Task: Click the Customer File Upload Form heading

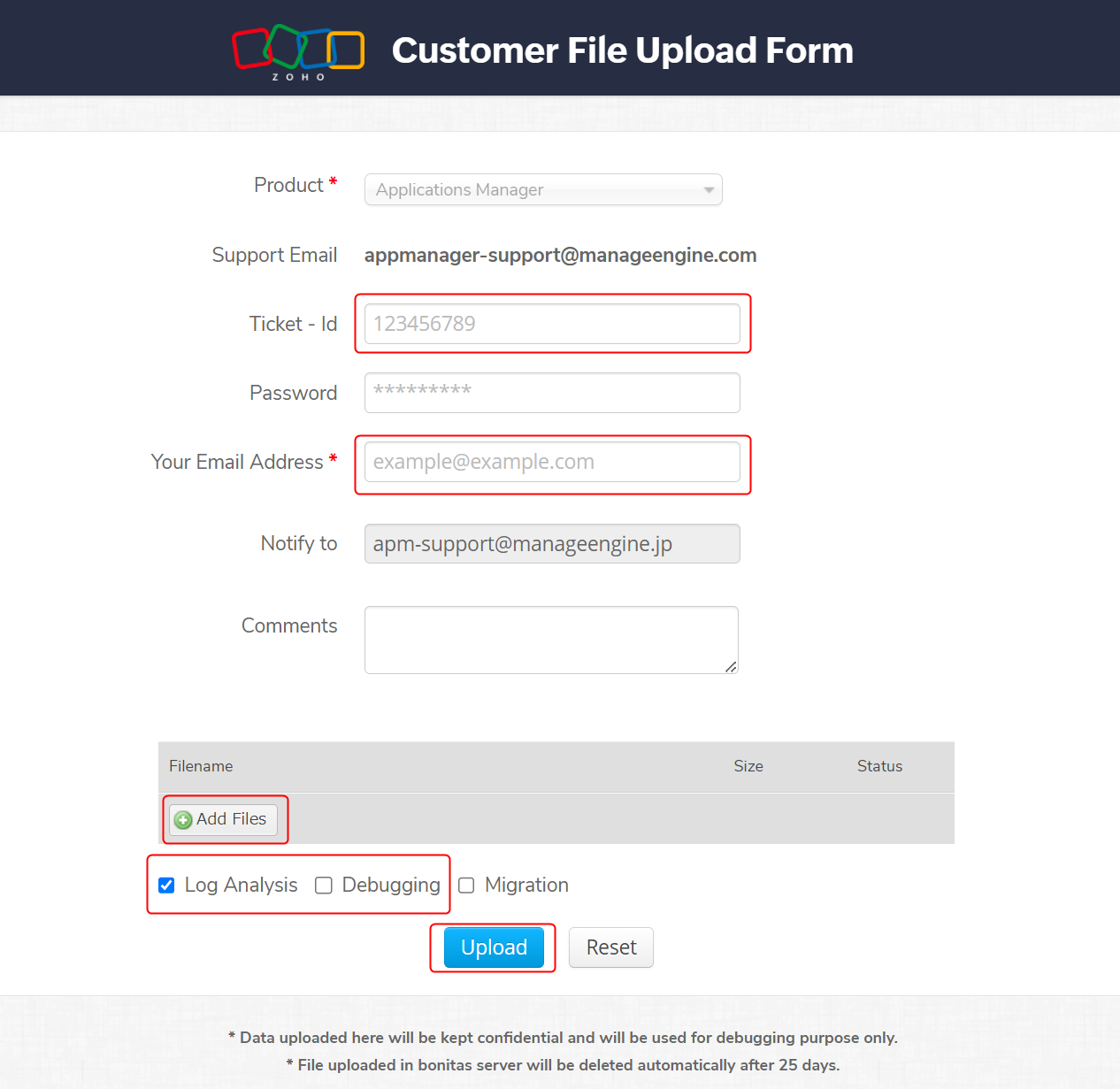Action: pos(622,50)
